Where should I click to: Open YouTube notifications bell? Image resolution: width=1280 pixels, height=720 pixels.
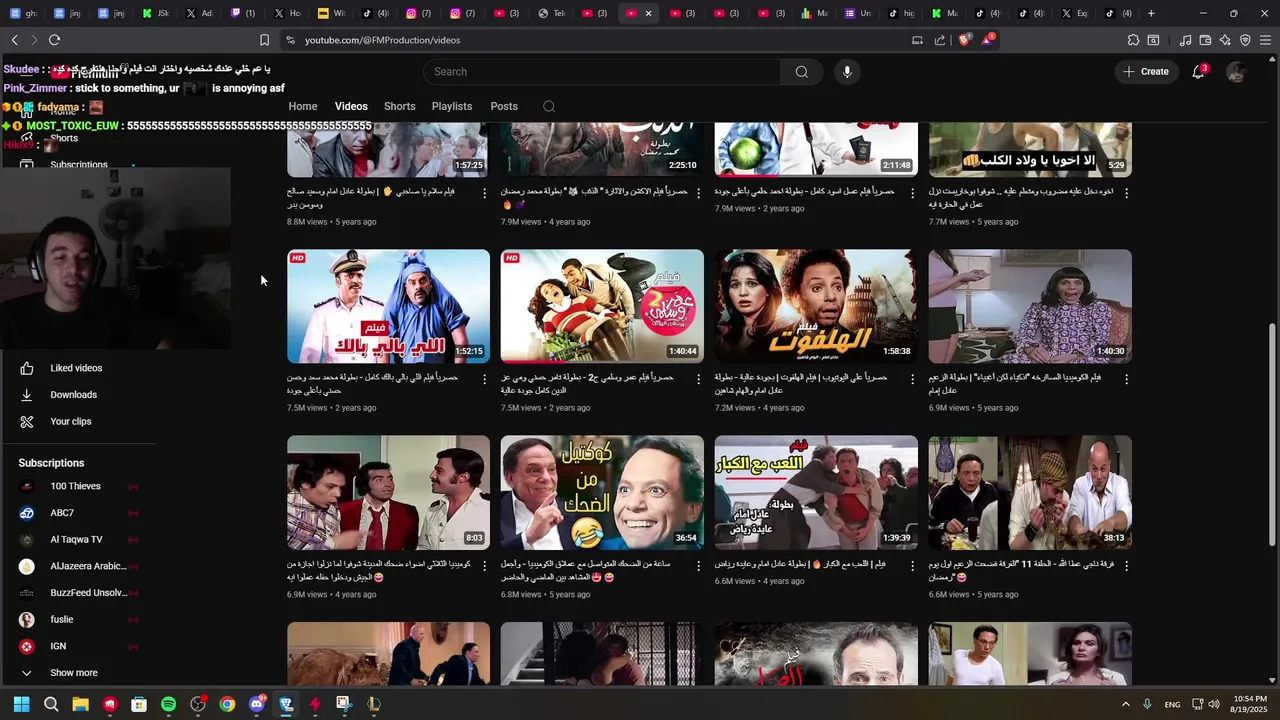coord(1198,72)
